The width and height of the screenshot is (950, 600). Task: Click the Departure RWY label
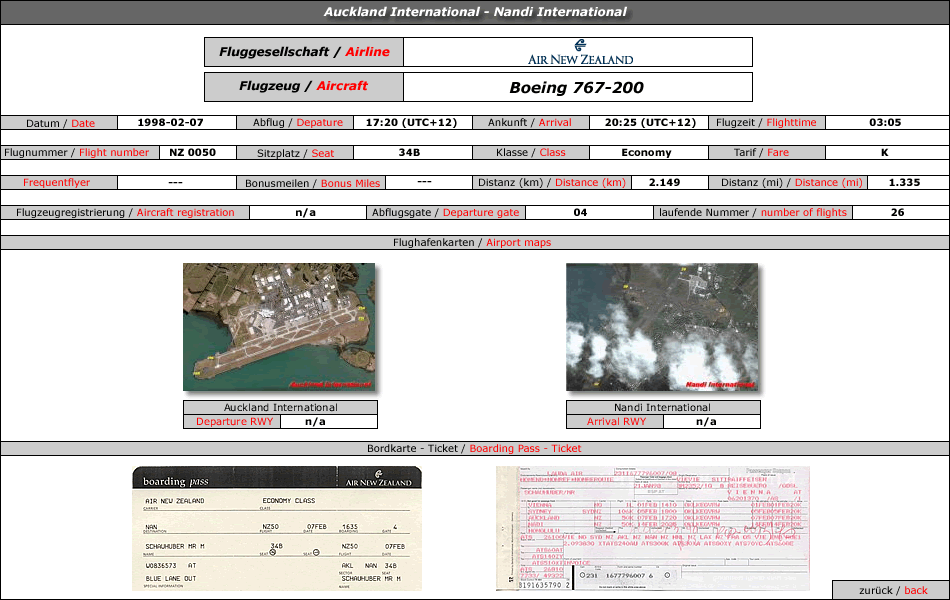[232, 422]
